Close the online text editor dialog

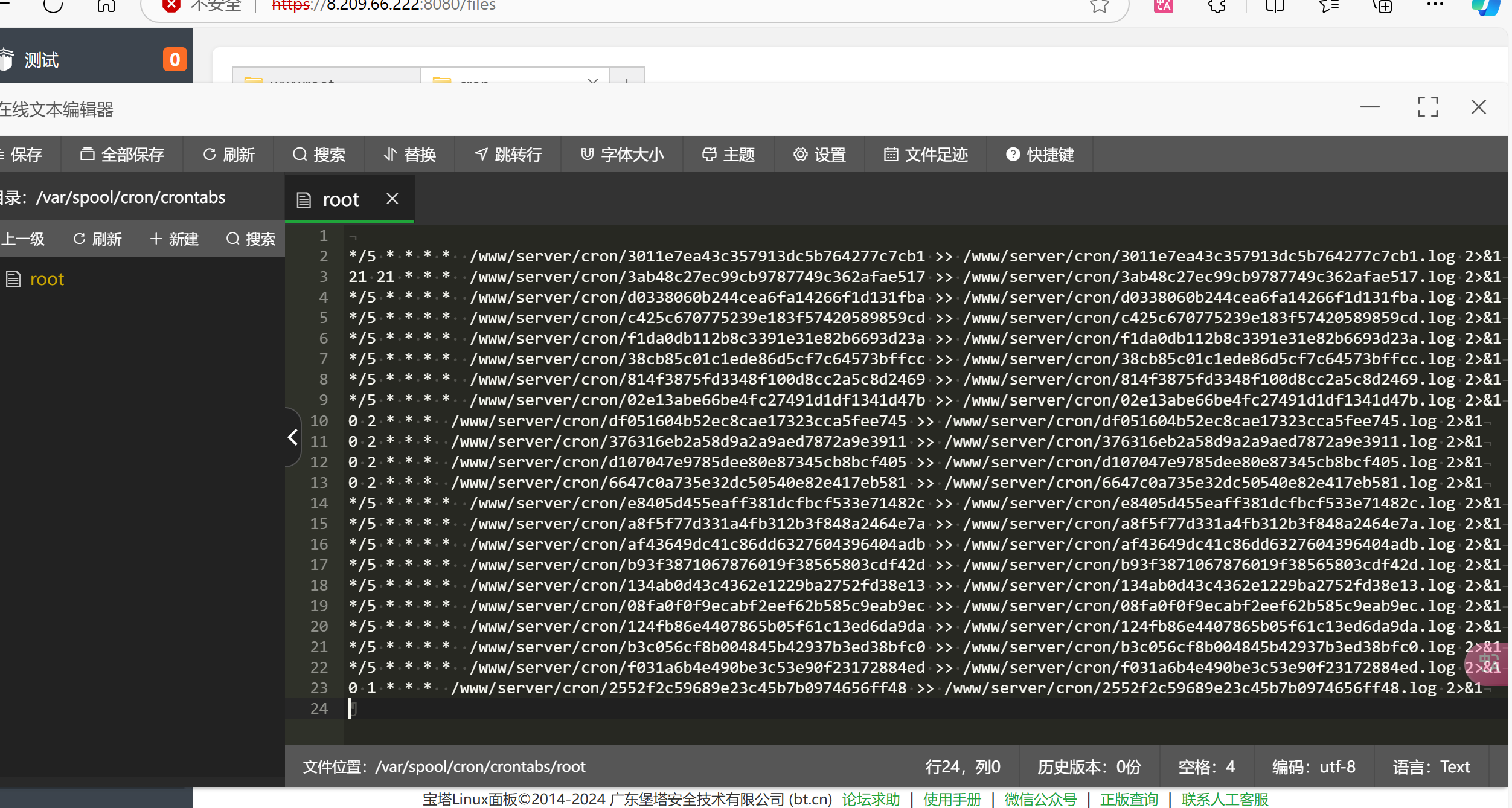click(1479, 107)
